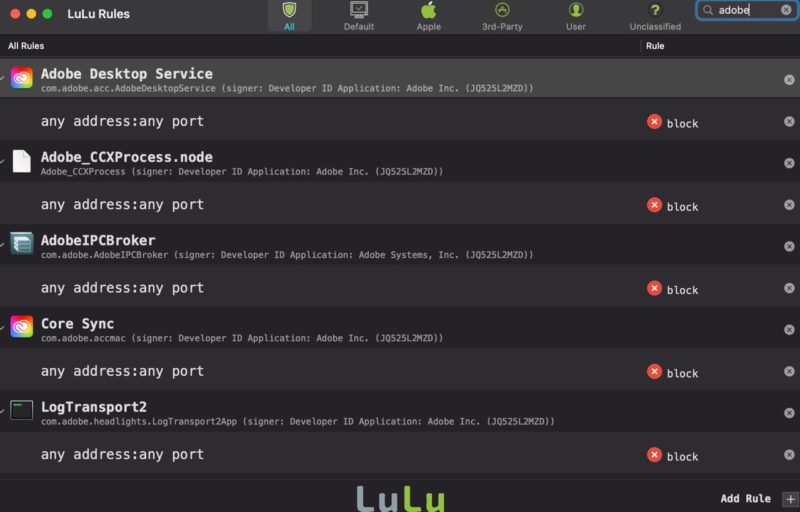Open the Apple rules tab
Viewport: 800px width, 512px height.
coord(428,15)
